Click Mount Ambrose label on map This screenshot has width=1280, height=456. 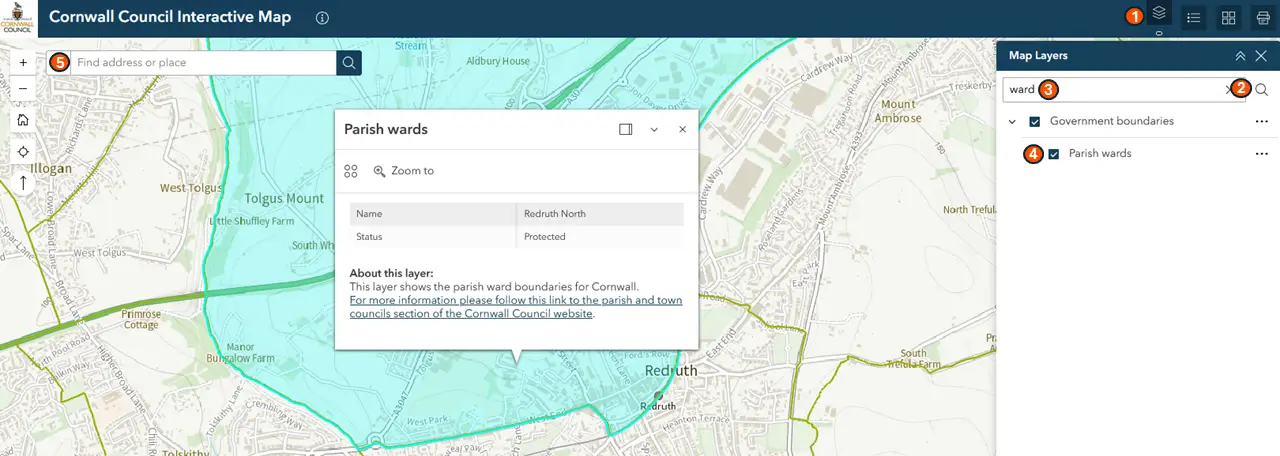pyautogui.click(x=897, y=111)
